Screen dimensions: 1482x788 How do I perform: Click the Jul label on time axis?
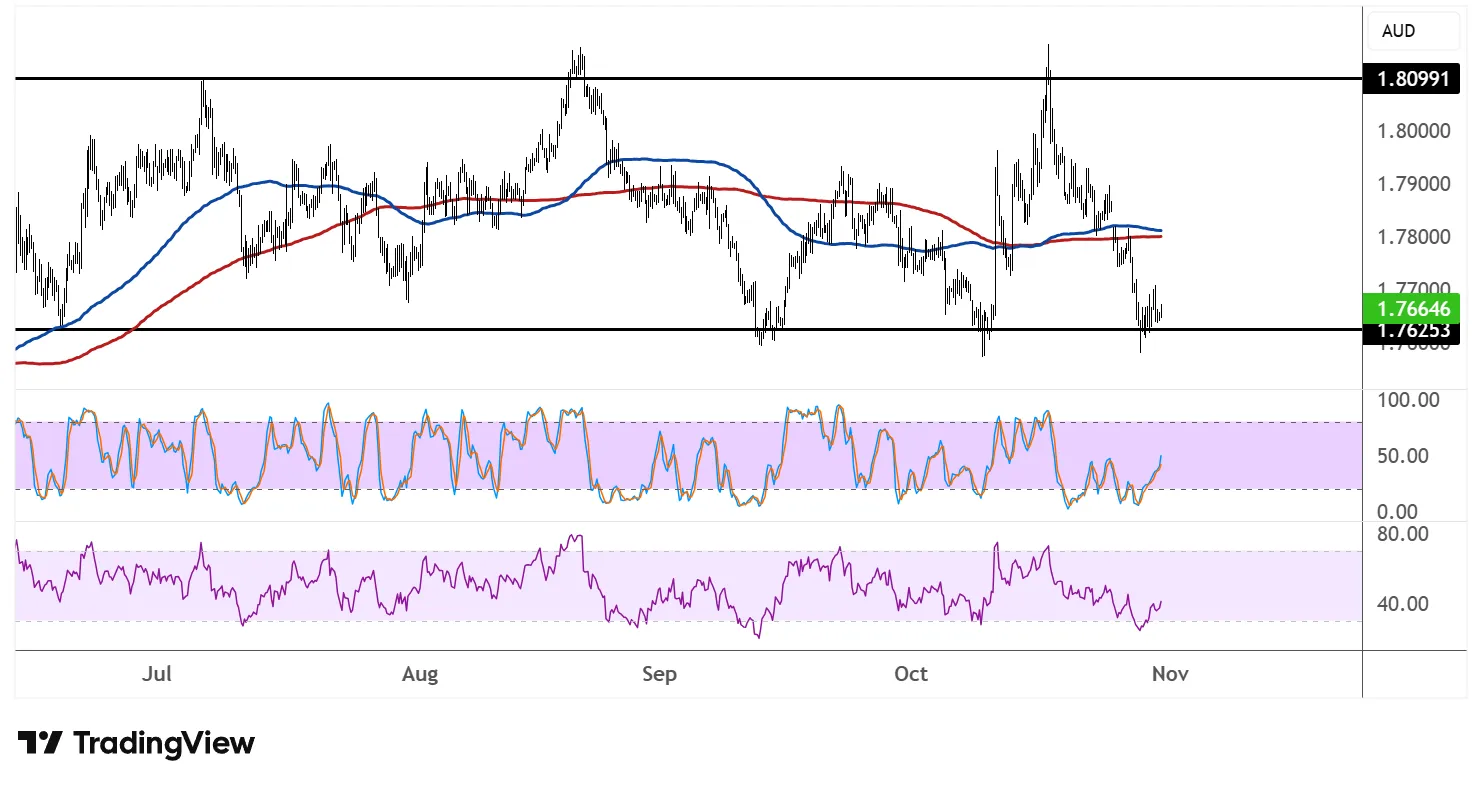157,674
